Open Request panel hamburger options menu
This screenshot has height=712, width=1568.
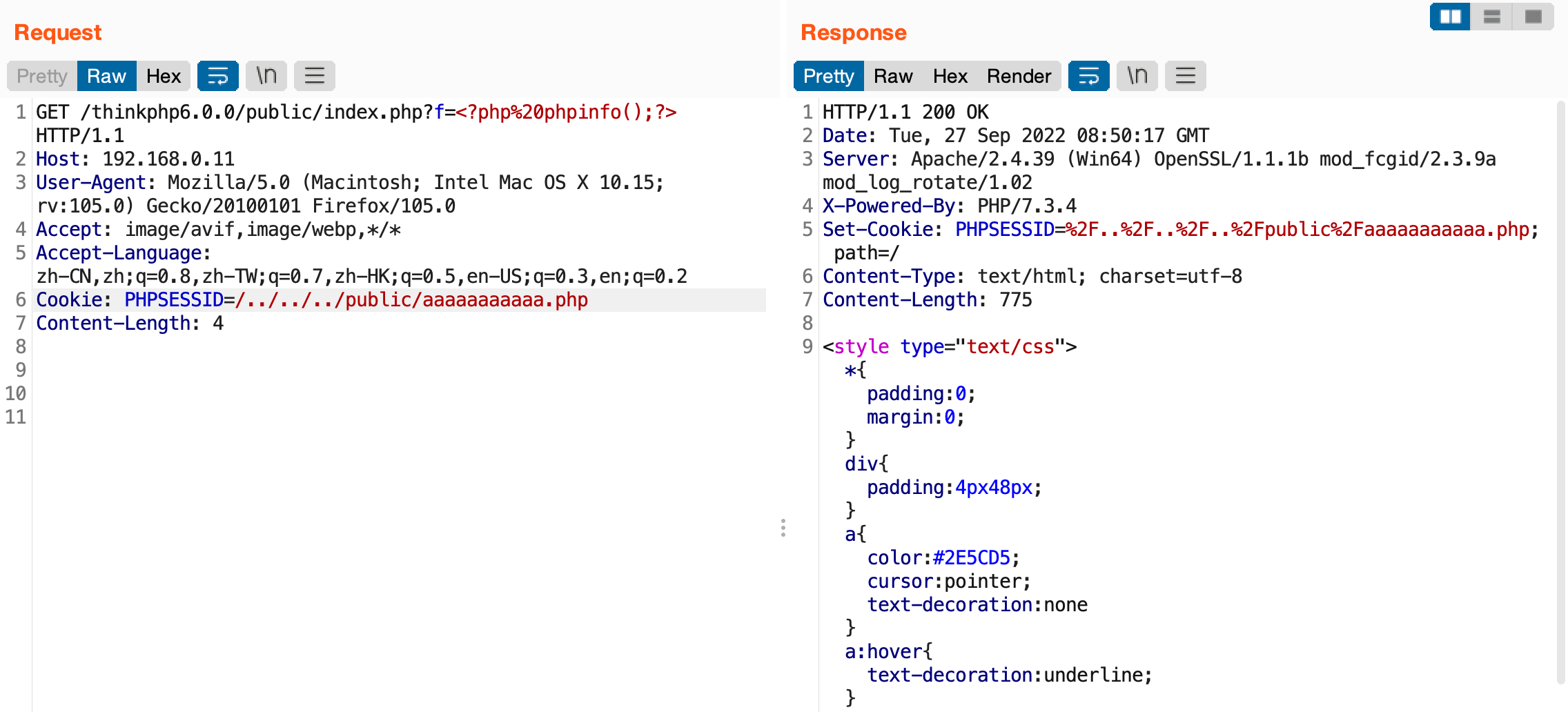point(315,76)
